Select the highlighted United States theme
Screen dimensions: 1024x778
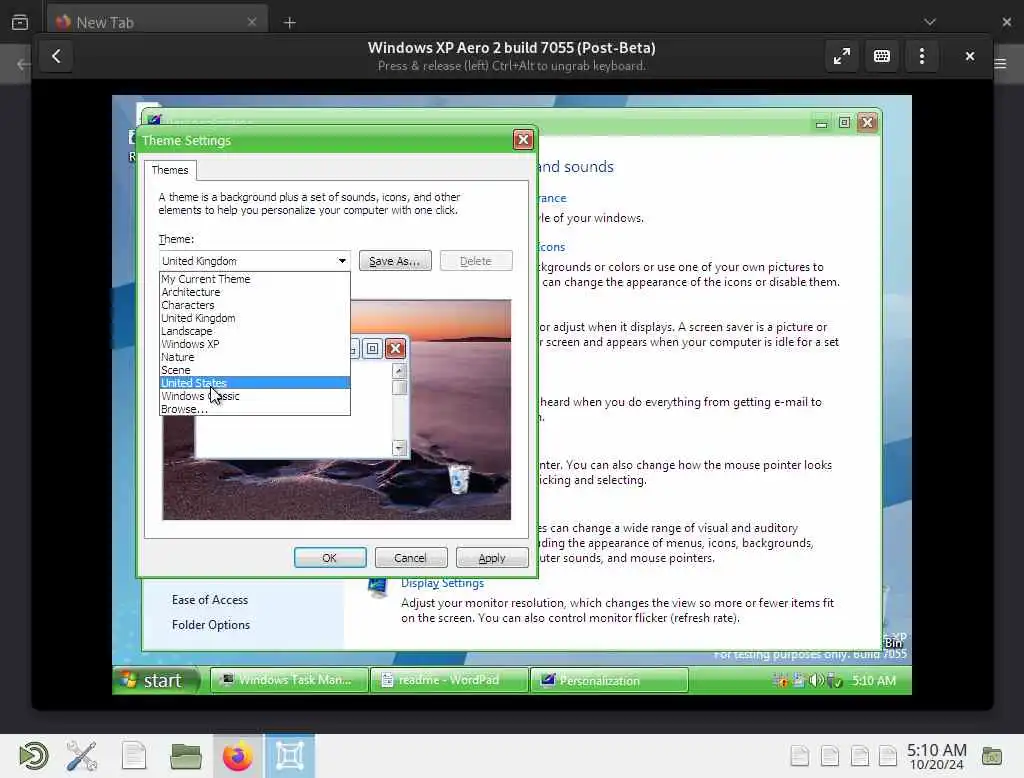click(x=255, y=383)
